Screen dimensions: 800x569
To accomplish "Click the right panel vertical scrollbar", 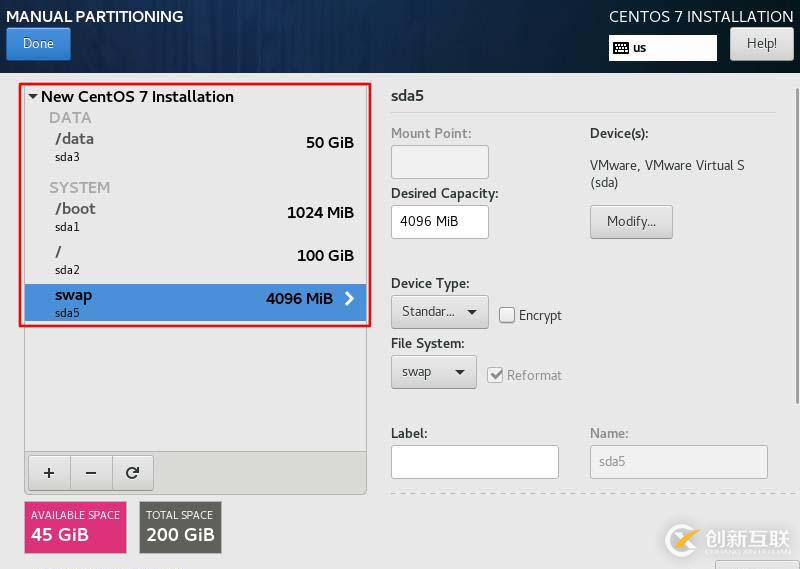I will pyautogui.click(x=797, y=245).
